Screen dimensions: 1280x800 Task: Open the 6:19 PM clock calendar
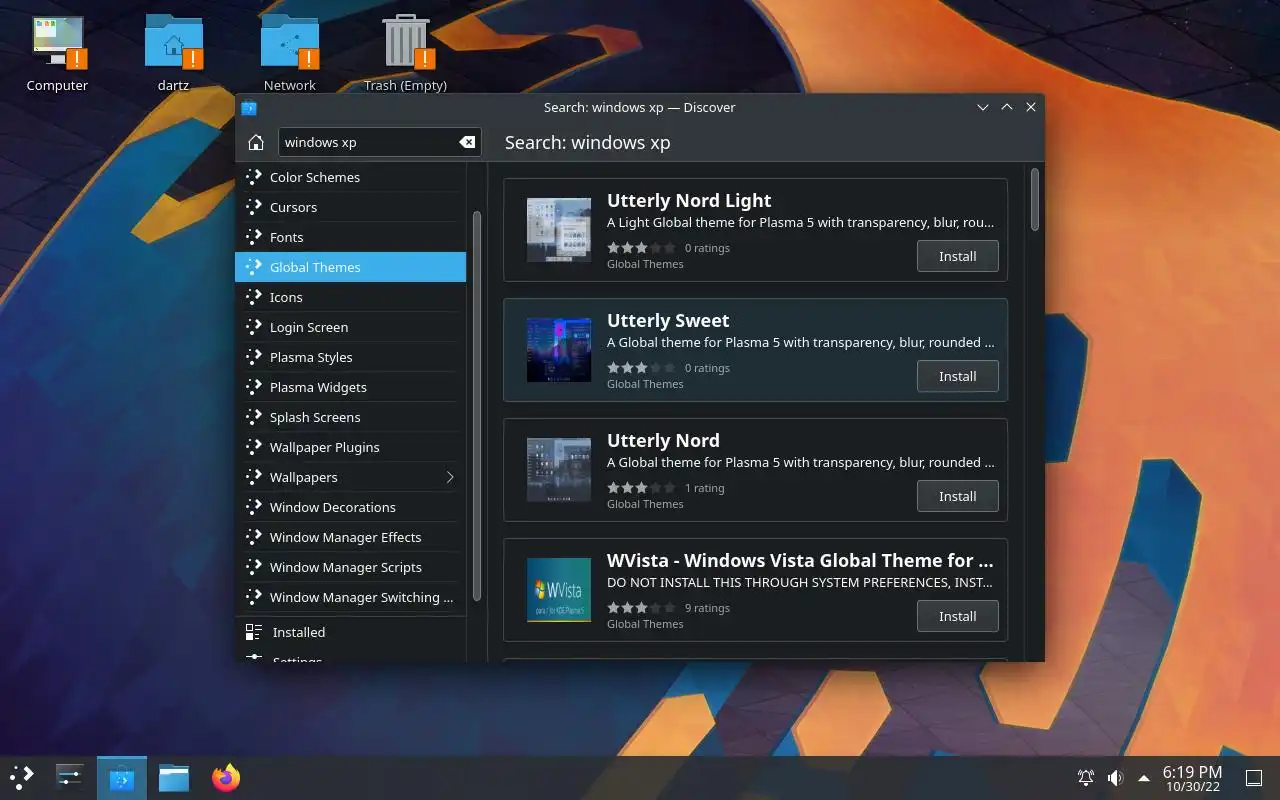tap(1192, 778)
